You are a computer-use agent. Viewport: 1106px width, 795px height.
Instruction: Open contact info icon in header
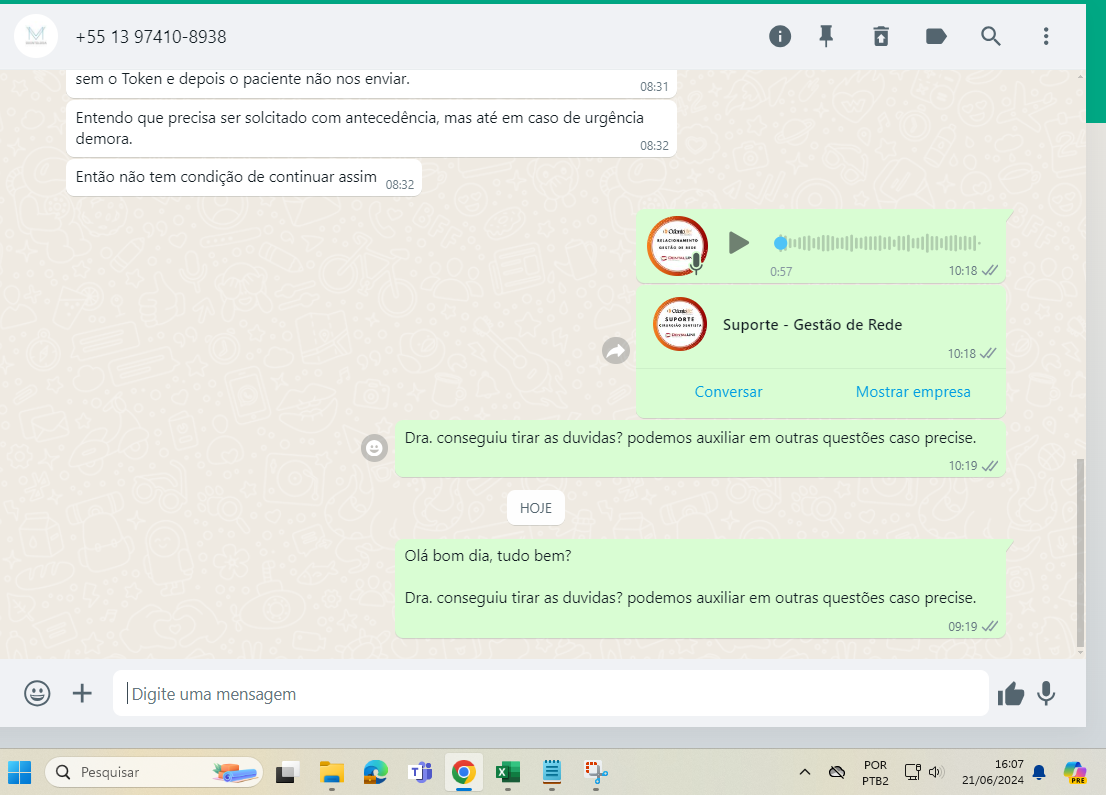[780, 37]
